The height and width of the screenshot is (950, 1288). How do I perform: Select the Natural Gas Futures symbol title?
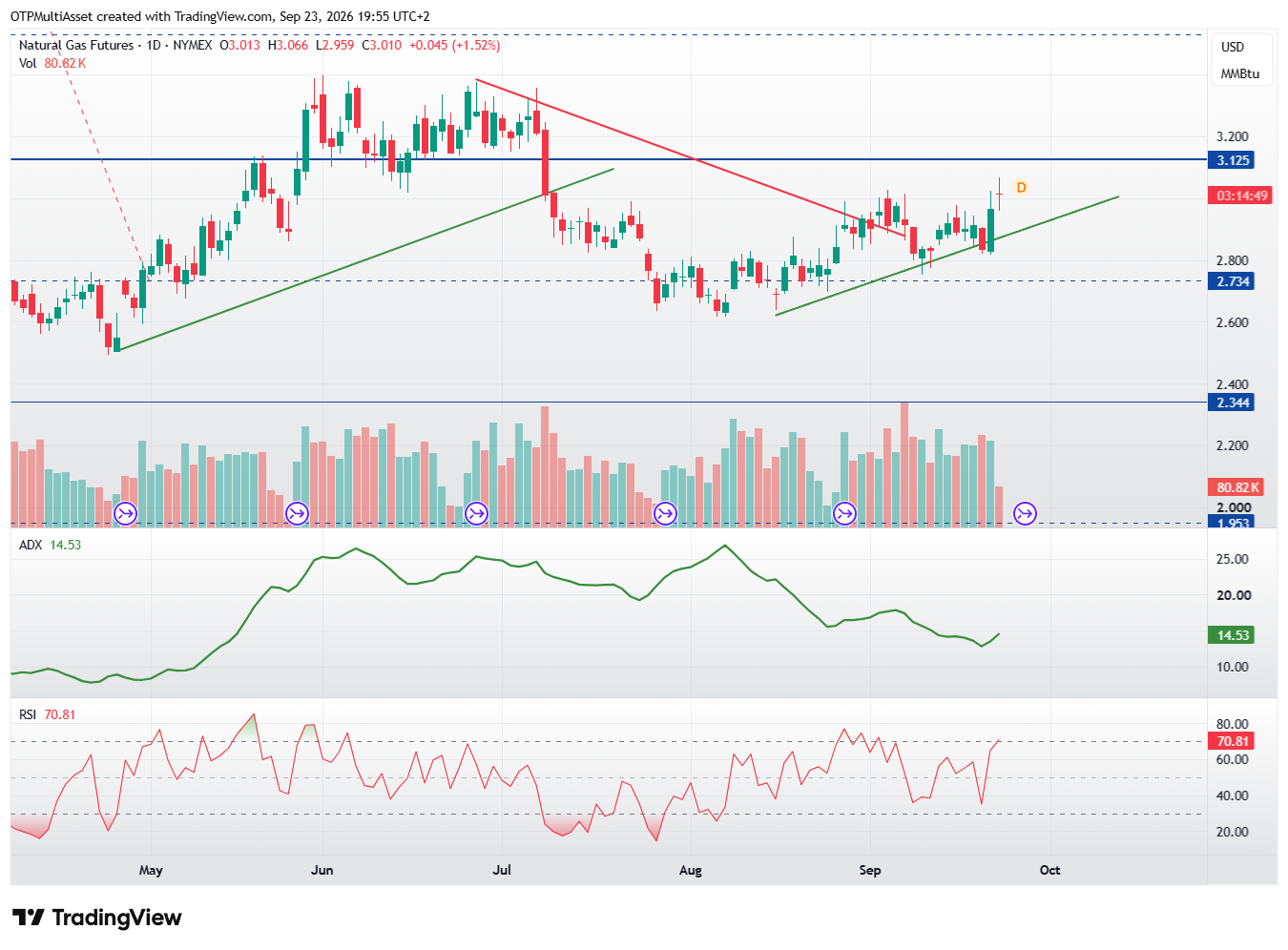(x=76, y=45)
